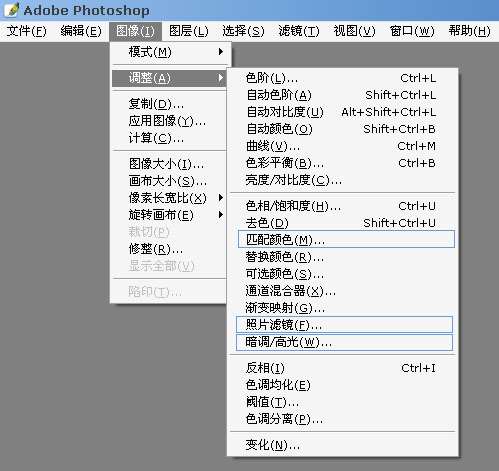The height and width of the screenshot is (471, 499).
Task: Choose 色相/饱和度(H) adjustment
Action: 343,206
